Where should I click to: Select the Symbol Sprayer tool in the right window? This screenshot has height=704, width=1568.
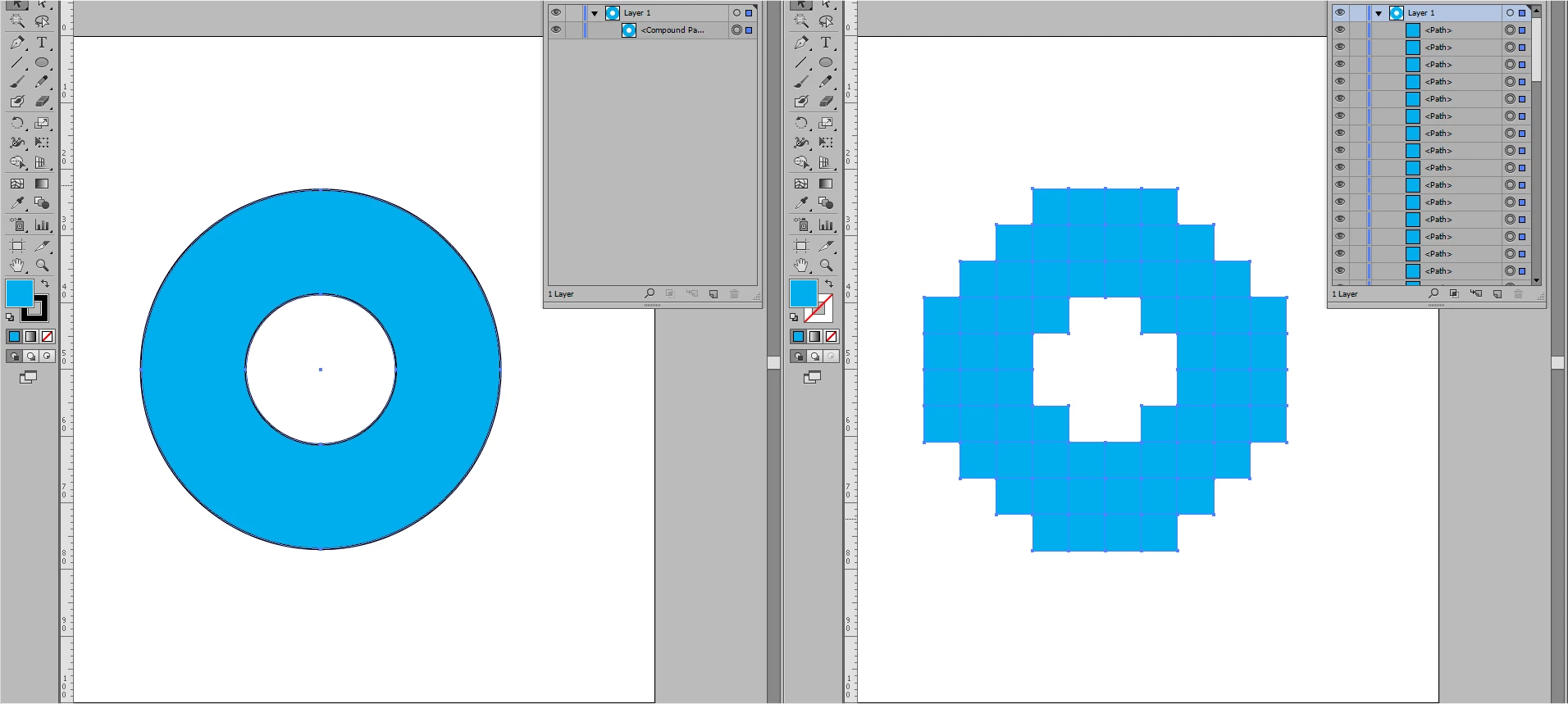[801, 225]
